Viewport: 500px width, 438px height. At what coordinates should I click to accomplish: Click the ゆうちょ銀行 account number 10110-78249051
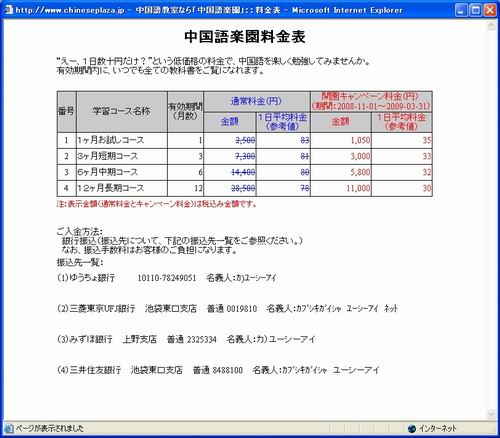[x=167, y=278]
